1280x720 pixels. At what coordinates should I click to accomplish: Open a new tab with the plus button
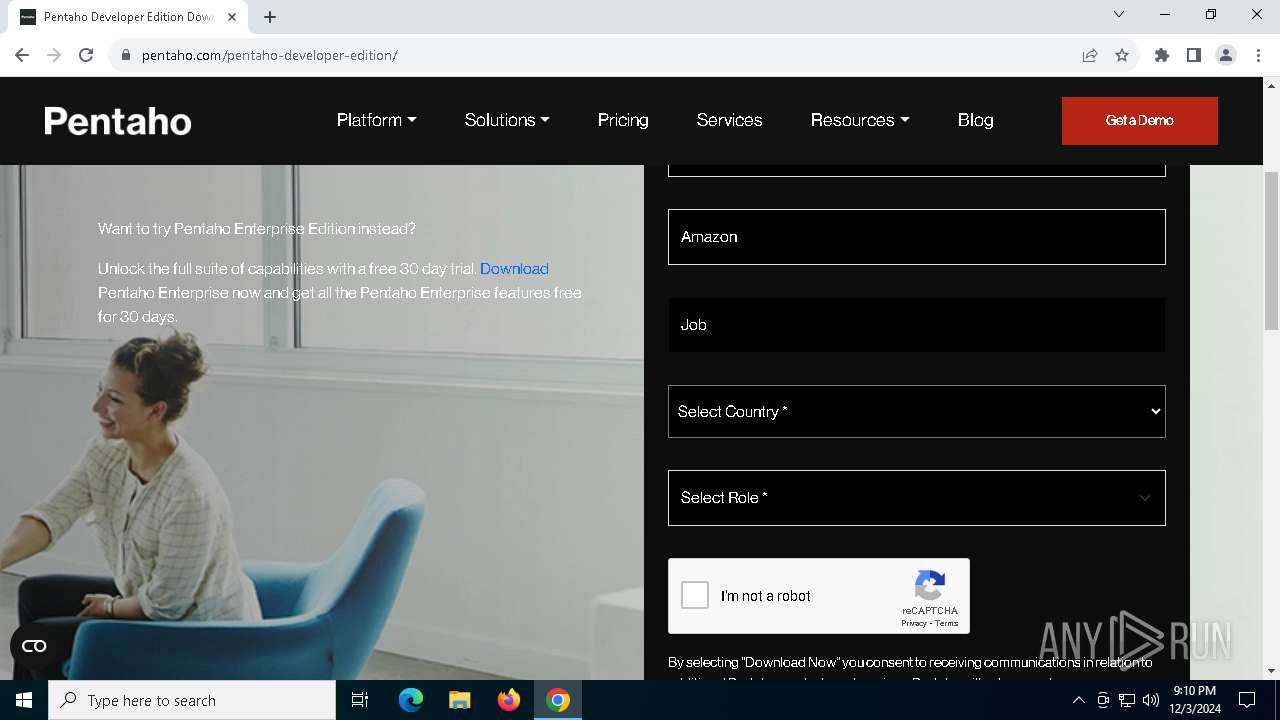click(270, 17)
